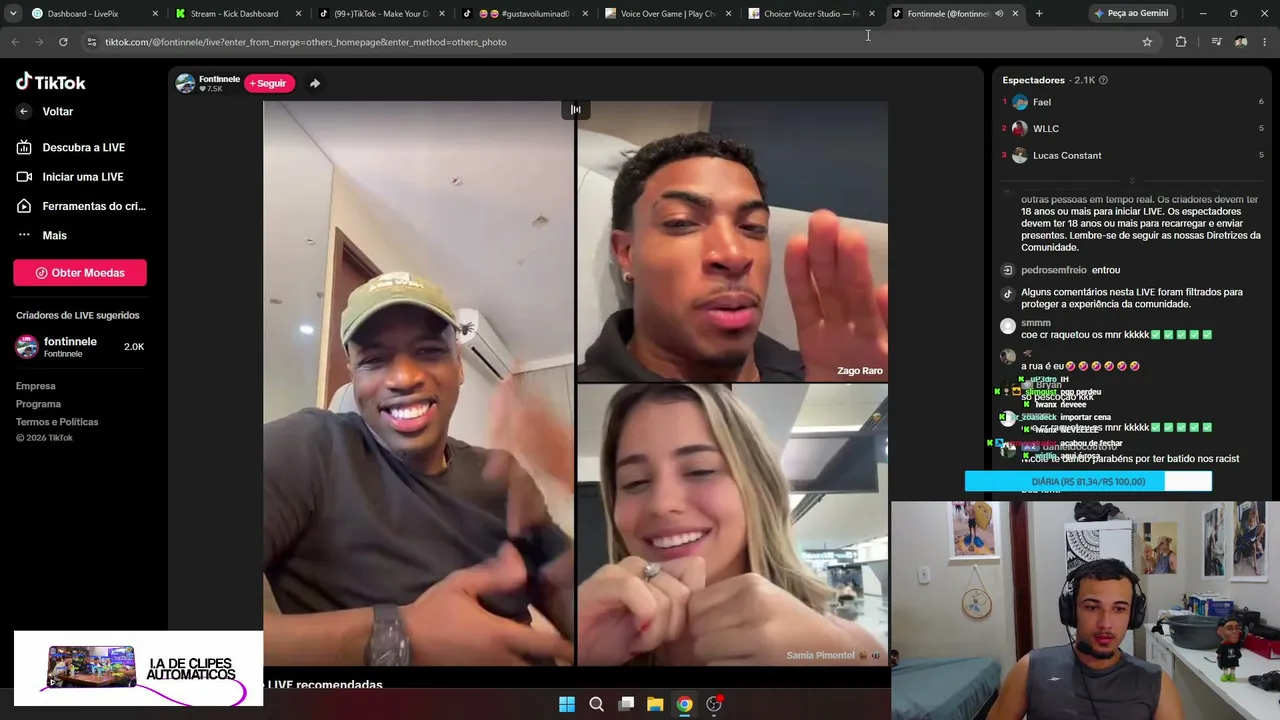Open Descubra a LIVE camera icon
Screen dimensions: 1280x720
(24, 148)
